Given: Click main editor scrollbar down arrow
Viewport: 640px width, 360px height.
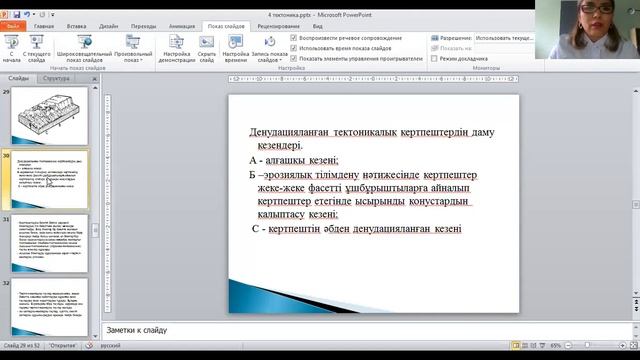Looking at the screenshot, I should click(636, 293).
